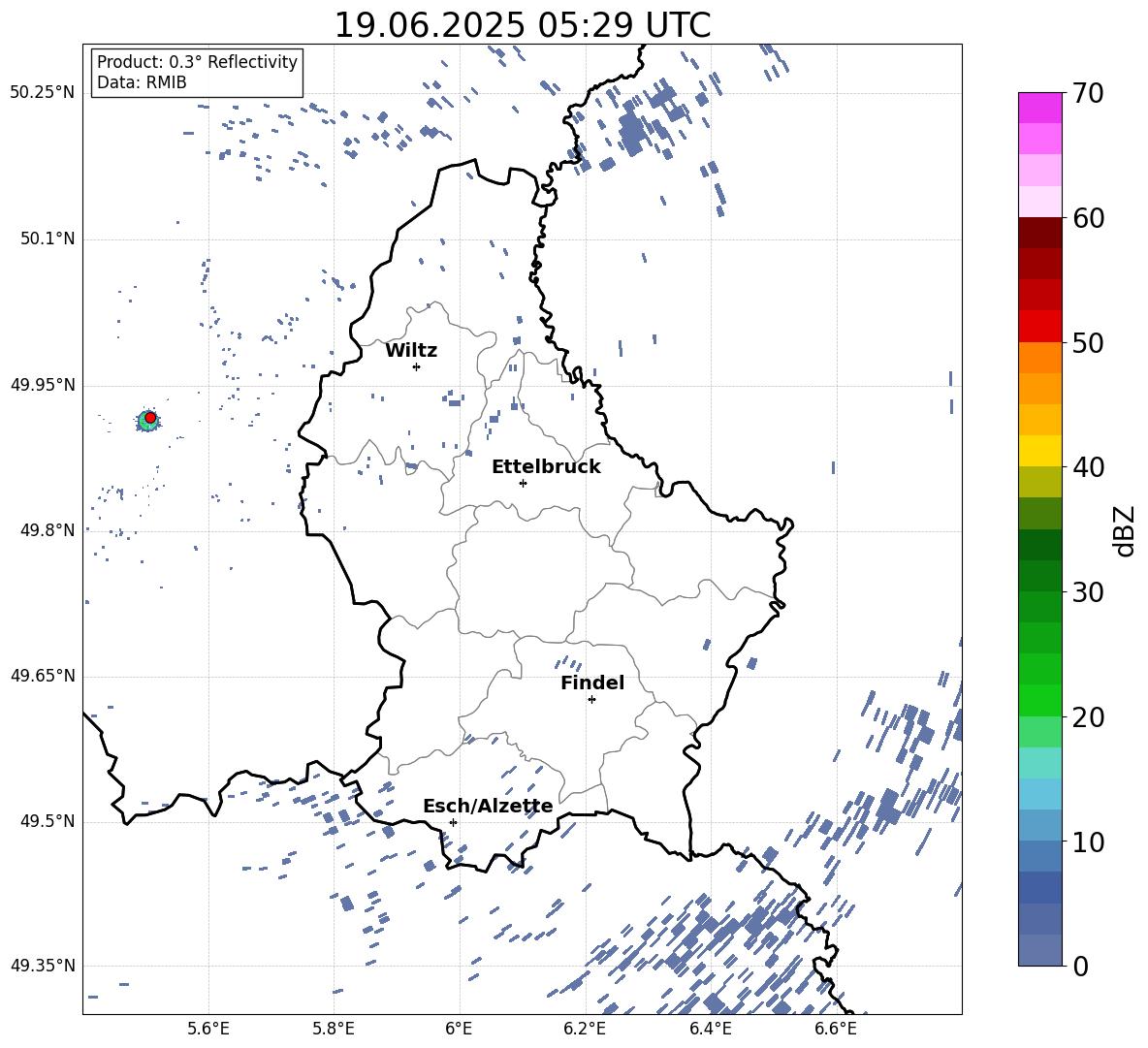This screenshot has height=1048, width=1148.
Task: Click the colorbar tick label 70
Action: pyautogui.click(x=1088, y=94)
